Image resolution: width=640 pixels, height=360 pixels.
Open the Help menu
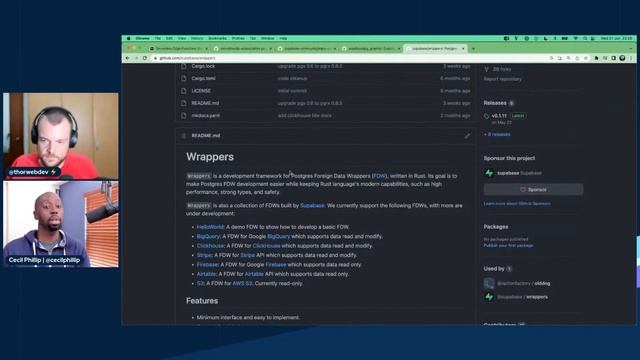click(x=283, y=38)
